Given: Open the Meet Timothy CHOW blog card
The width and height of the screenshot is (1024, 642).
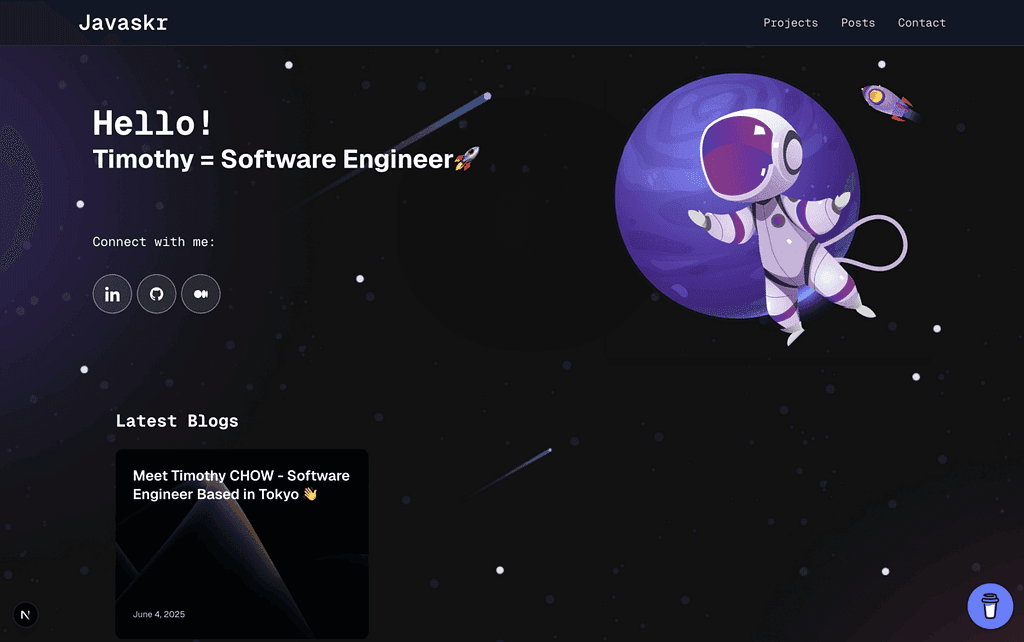Looking at the screenshot, I should (x=242, y=543).
